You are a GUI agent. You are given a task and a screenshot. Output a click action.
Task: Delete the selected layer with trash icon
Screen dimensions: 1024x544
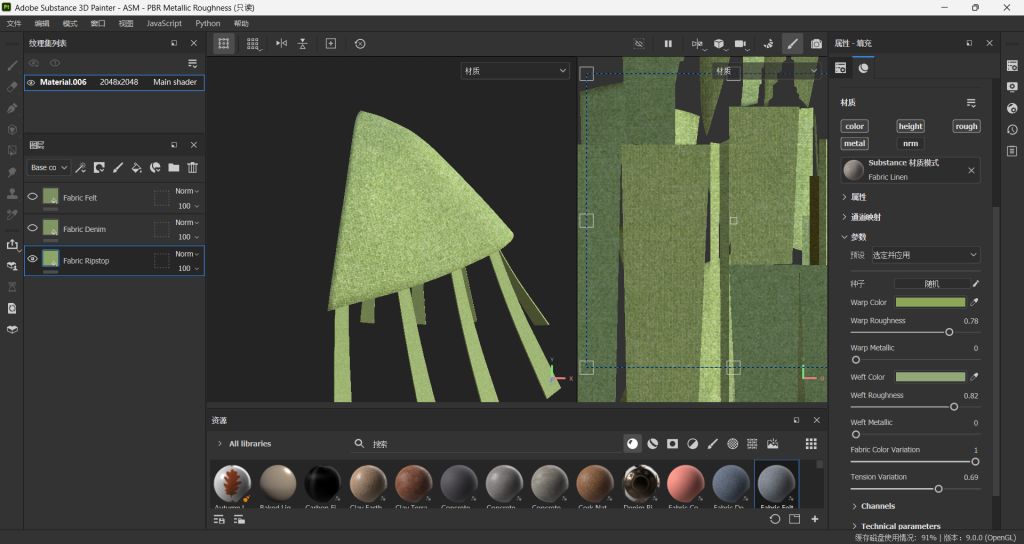pos(193,168)
